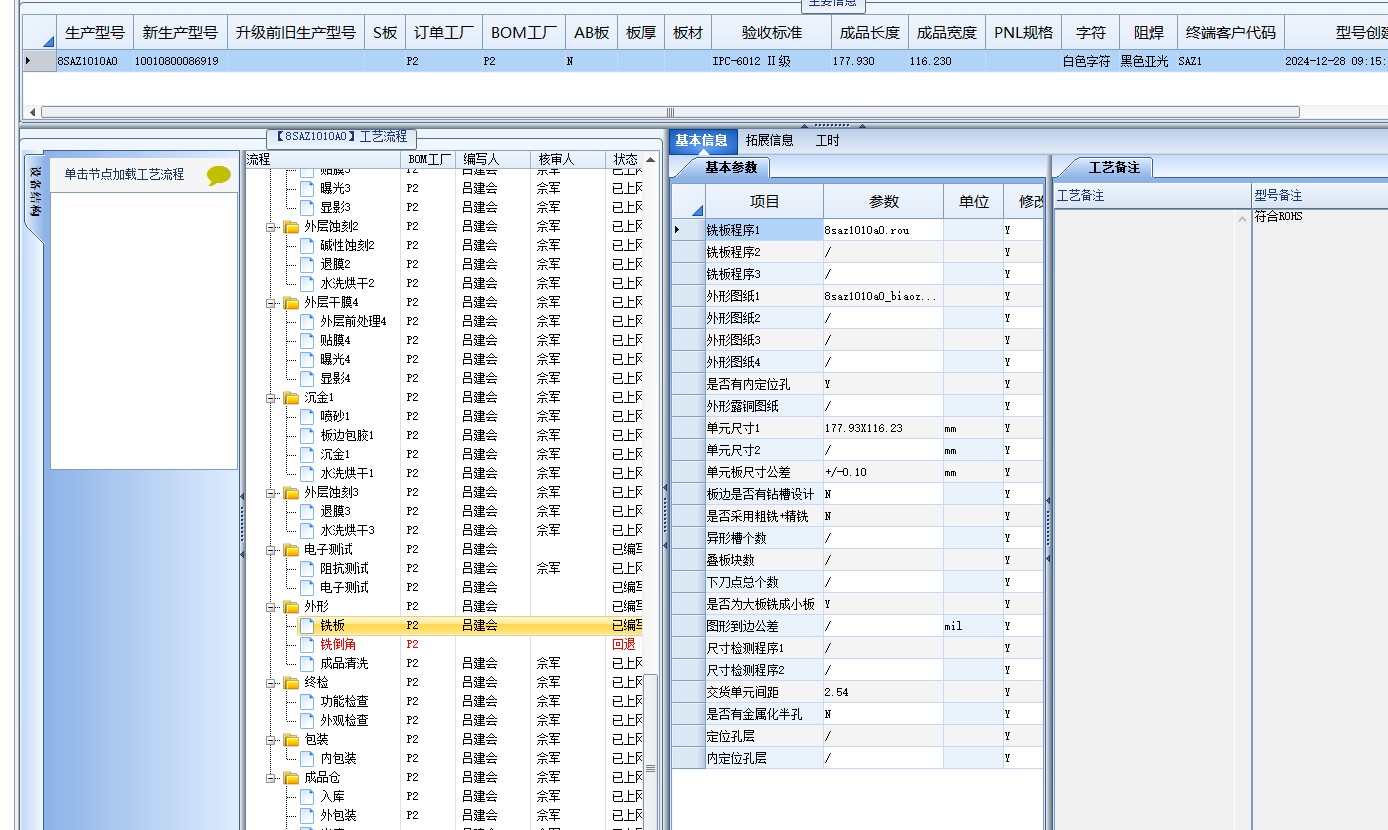The height and width of the screenshot is (830, 1388).
Task: Click the 外形图纸1 value 8saz1010a0_biaoz...
Action: pos(883,296)
